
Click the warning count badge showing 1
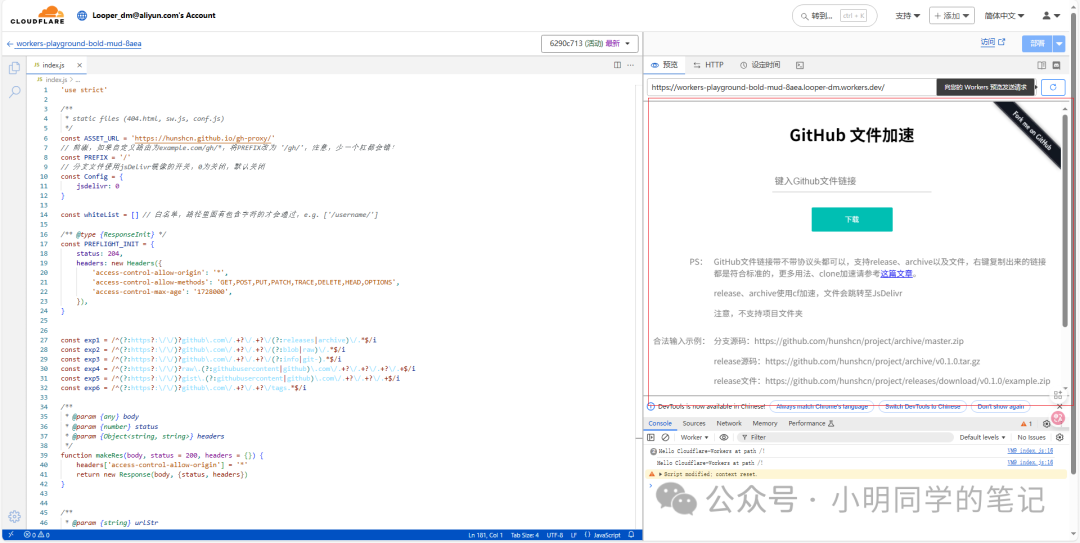[1026, 423]
